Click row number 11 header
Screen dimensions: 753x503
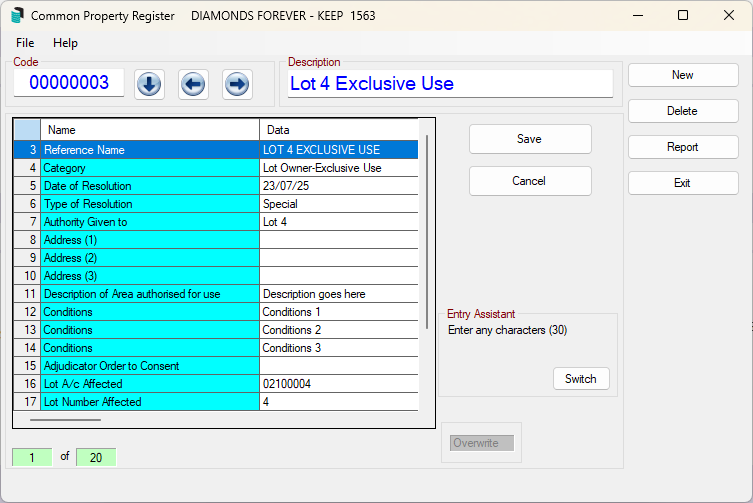coord(27,294)
